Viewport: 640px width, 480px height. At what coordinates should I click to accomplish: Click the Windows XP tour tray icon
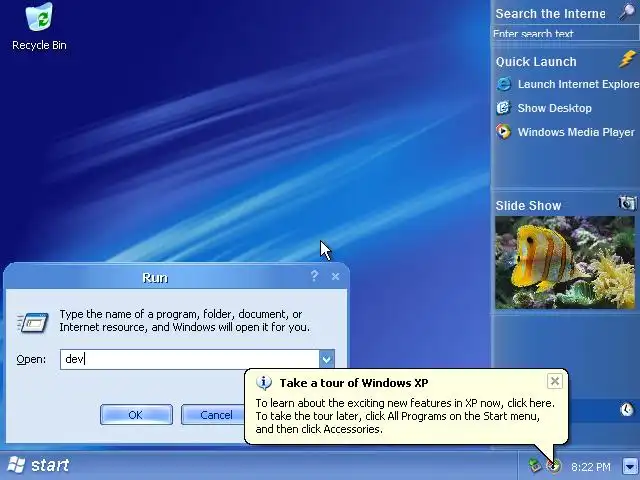click(554, 465)
